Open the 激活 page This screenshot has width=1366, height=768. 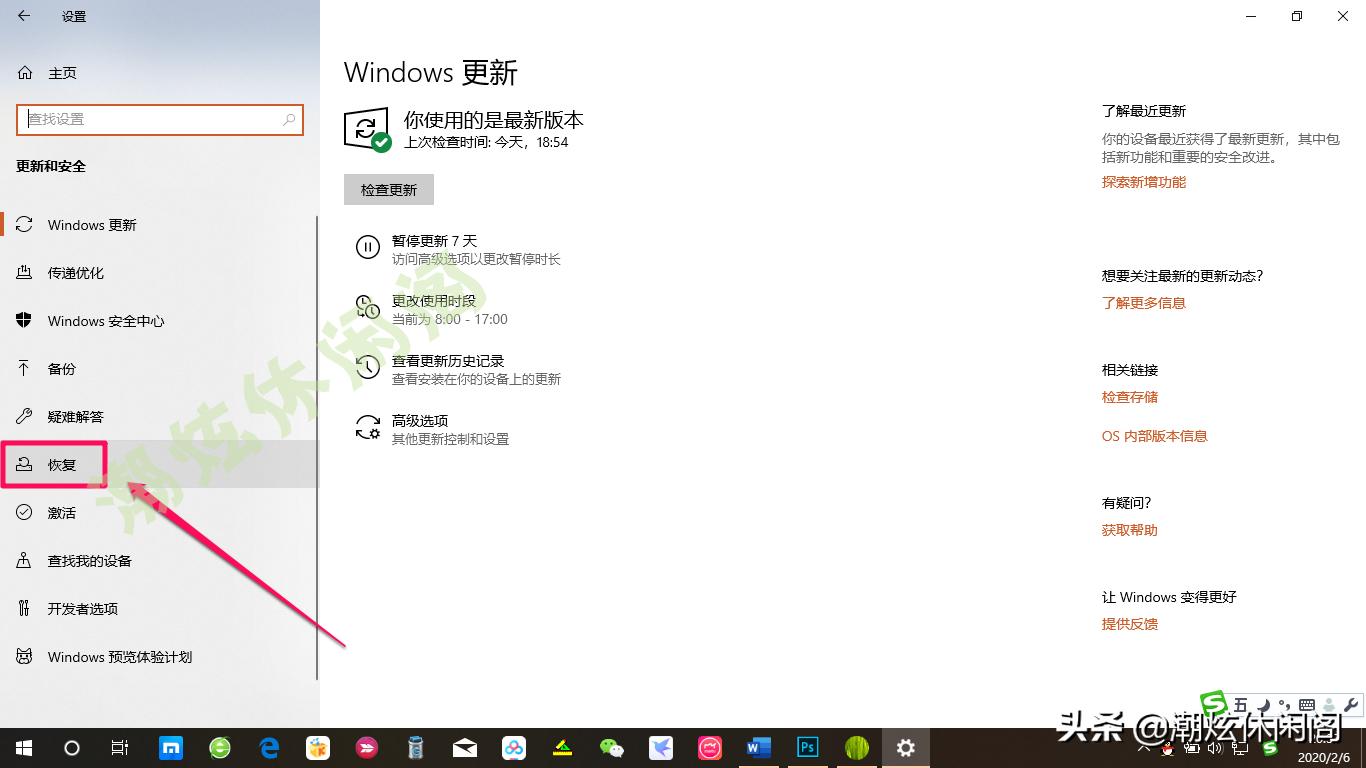tap(61, 512)
